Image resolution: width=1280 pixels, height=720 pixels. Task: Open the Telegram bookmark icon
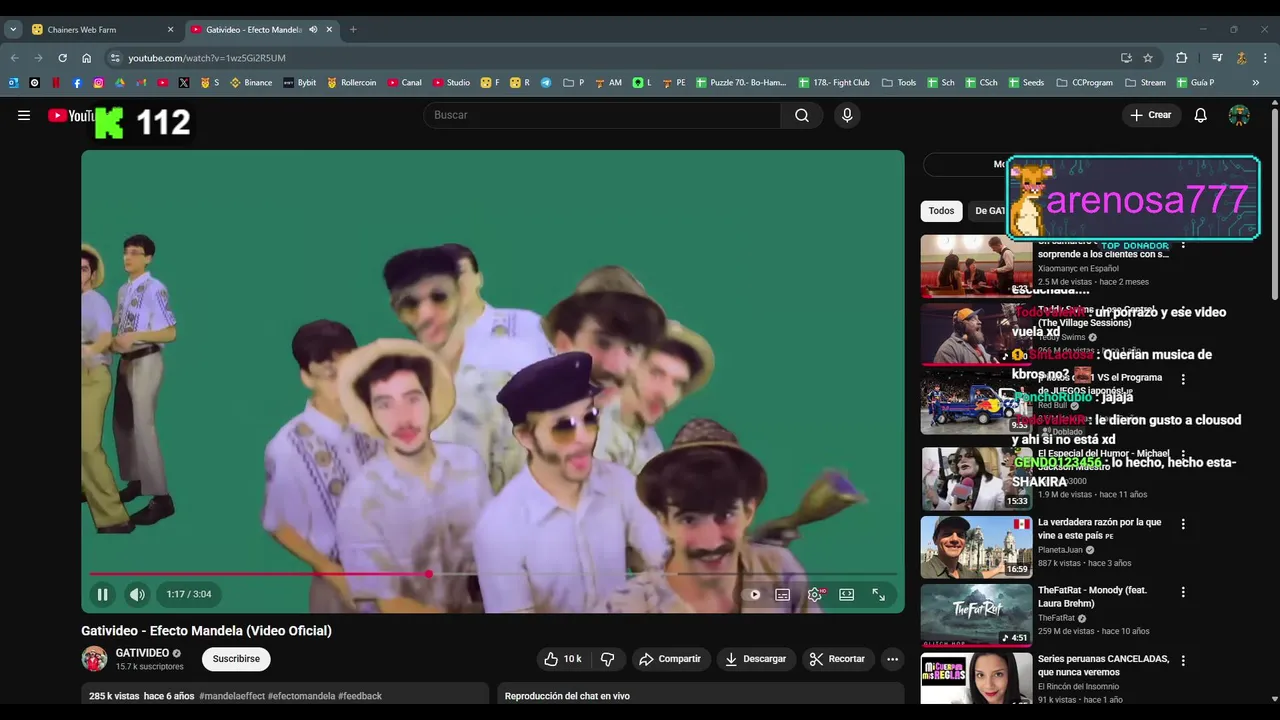point(546,83)
